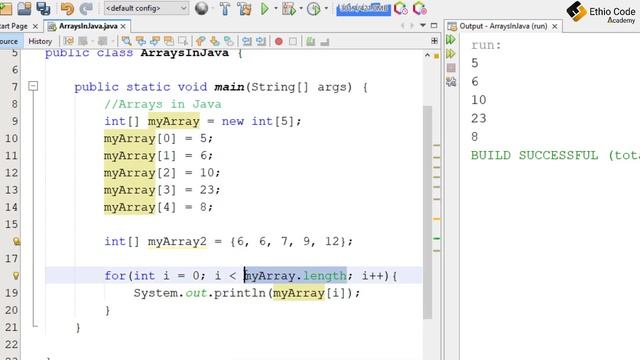The image size is (640, 360).
Task: Click the editor vertical scrollbar
Action: [x=427, y=212]
